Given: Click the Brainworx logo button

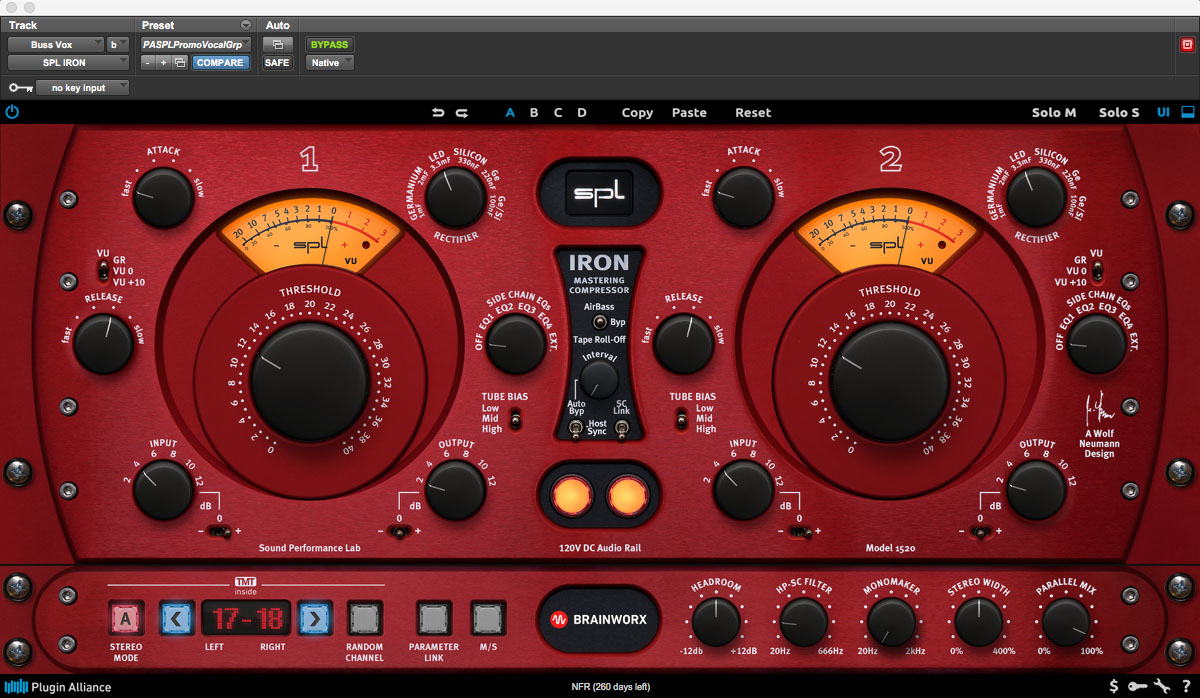Looking at the screenshot, I should [x=599, y=619].
